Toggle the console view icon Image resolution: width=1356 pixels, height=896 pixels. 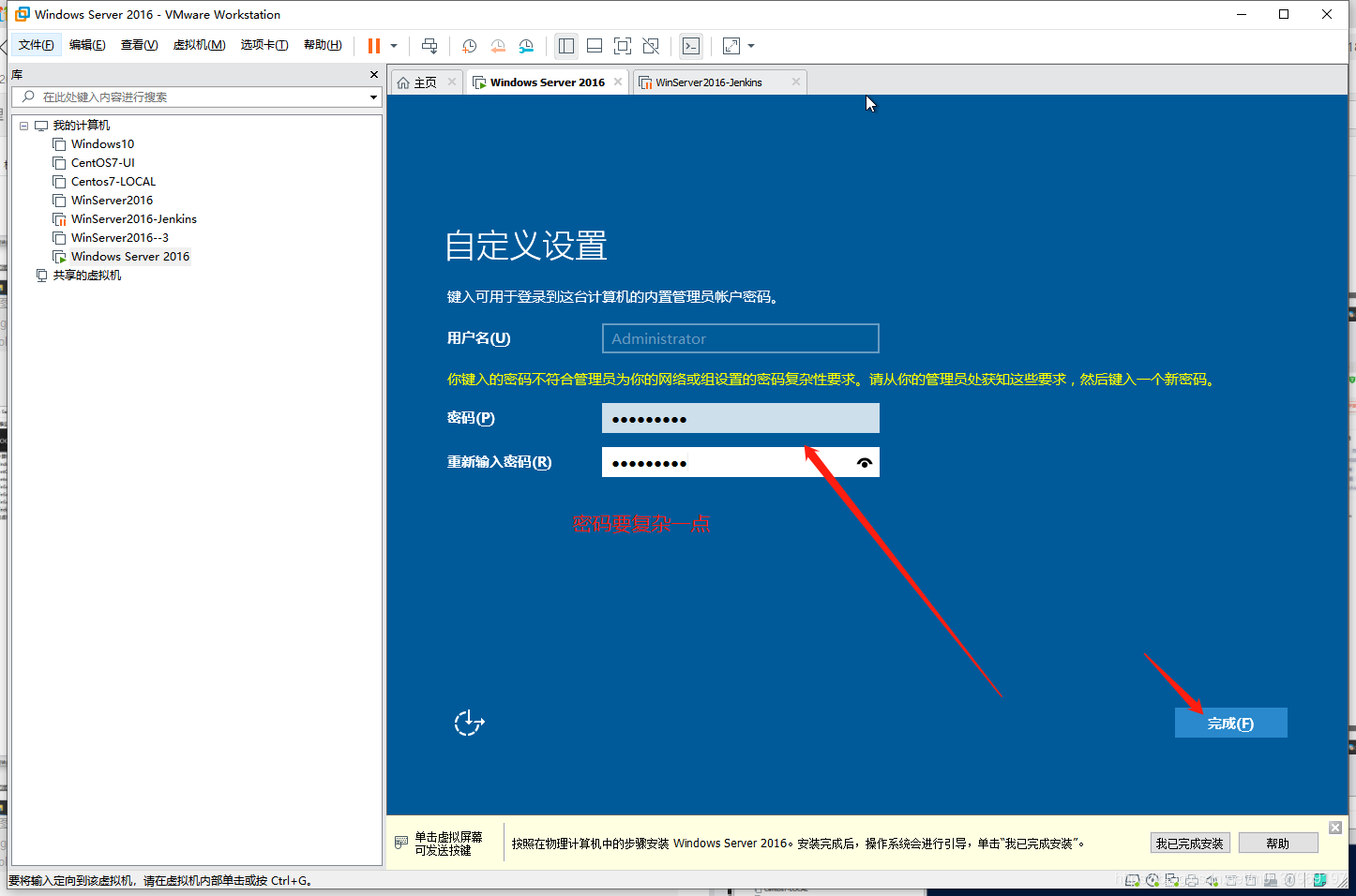pos(691,46)
